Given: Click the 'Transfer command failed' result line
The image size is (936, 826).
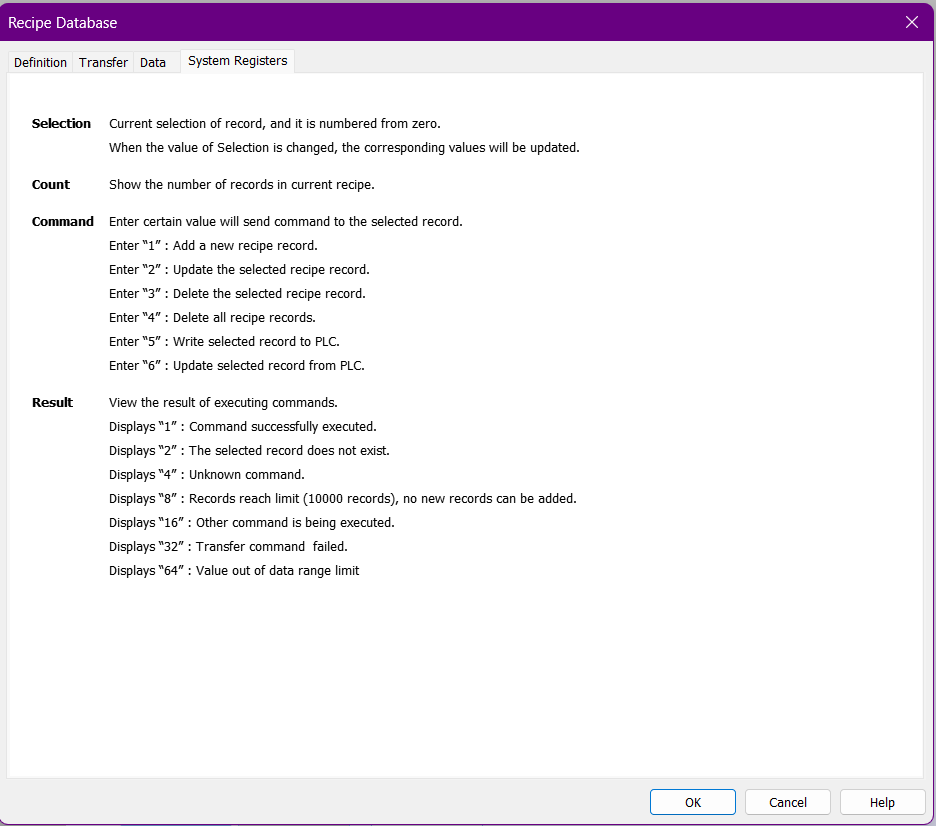Looking at the screenshot, I should [x=228, y=547].
